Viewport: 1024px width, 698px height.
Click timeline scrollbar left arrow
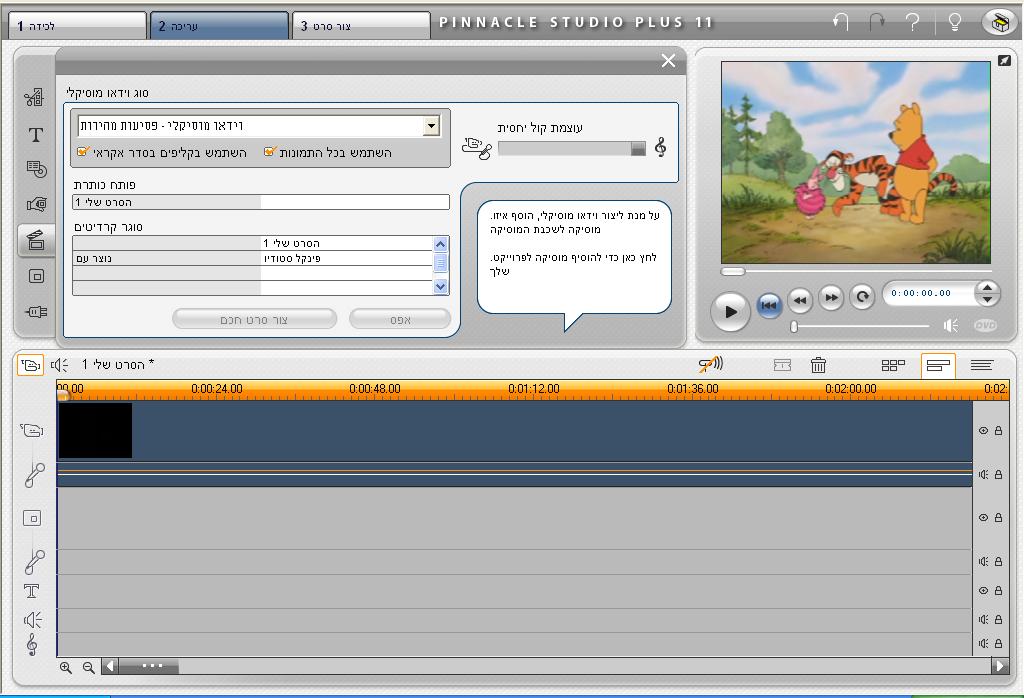[x=110, y=666]
